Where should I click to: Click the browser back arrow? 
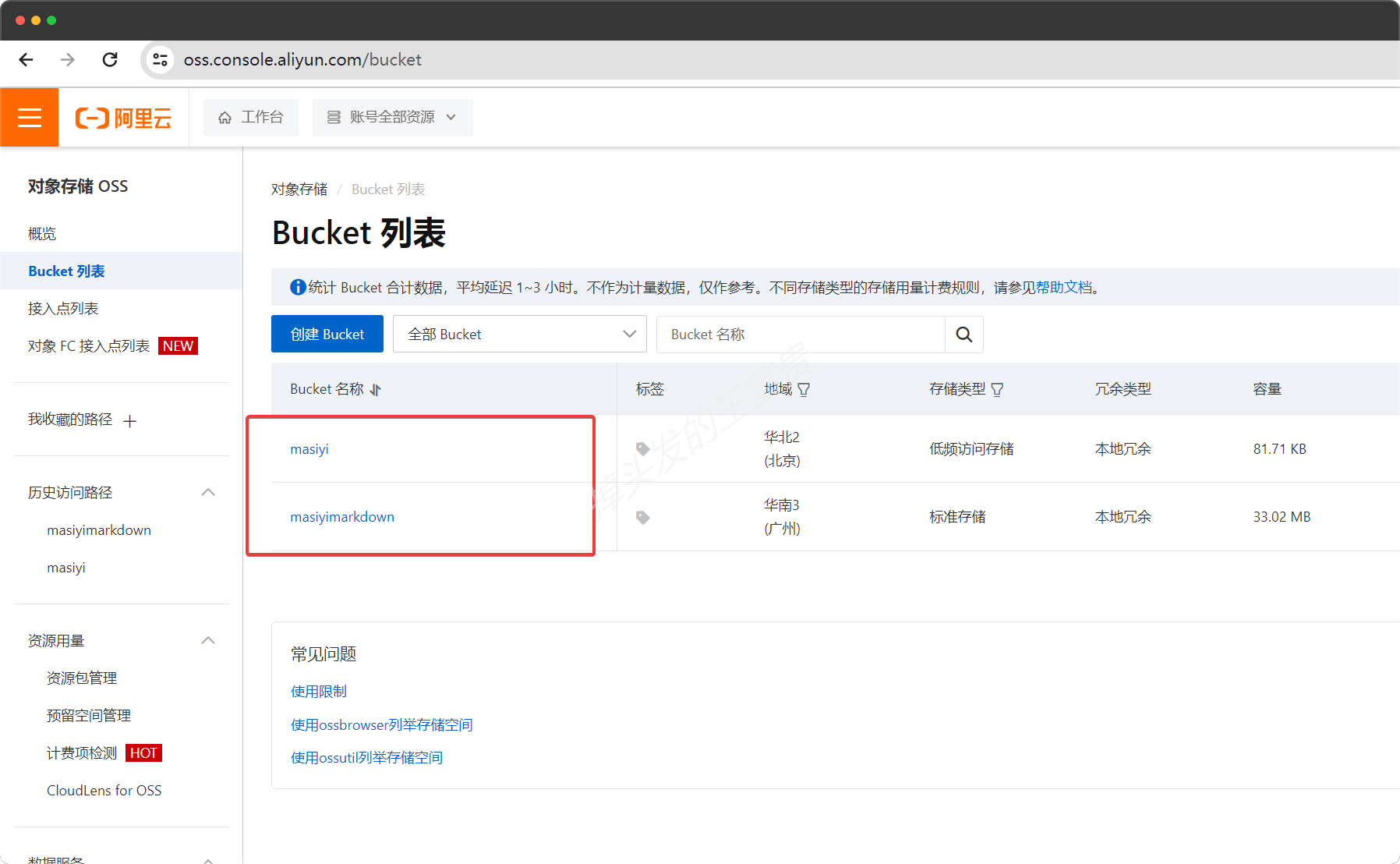(x=26, y=59)
